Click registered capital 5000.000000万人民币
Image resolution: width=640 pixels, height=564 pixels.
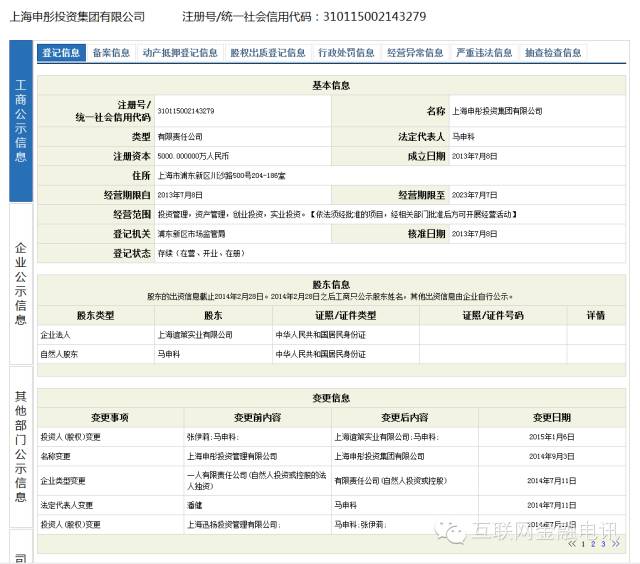193,156
